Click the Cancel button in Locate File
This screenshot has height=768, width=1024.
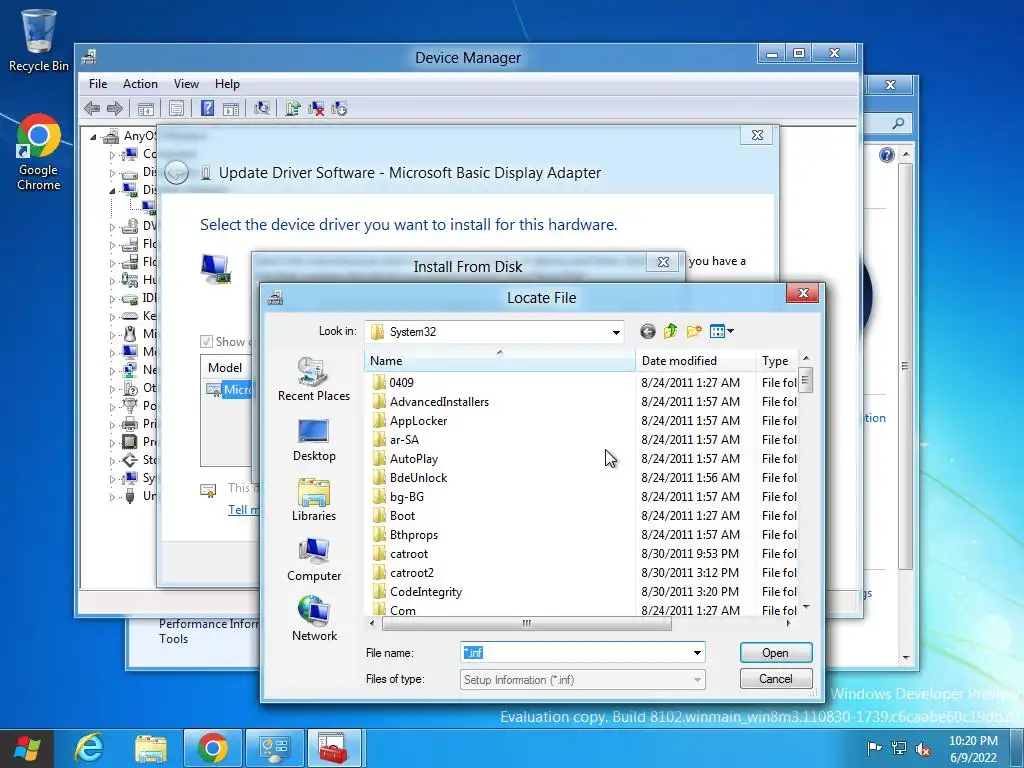point(776,679)
